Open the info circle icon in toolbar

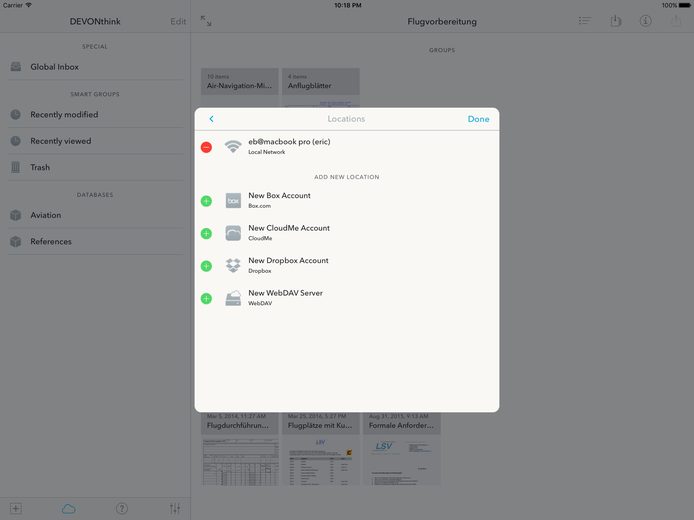645,21
